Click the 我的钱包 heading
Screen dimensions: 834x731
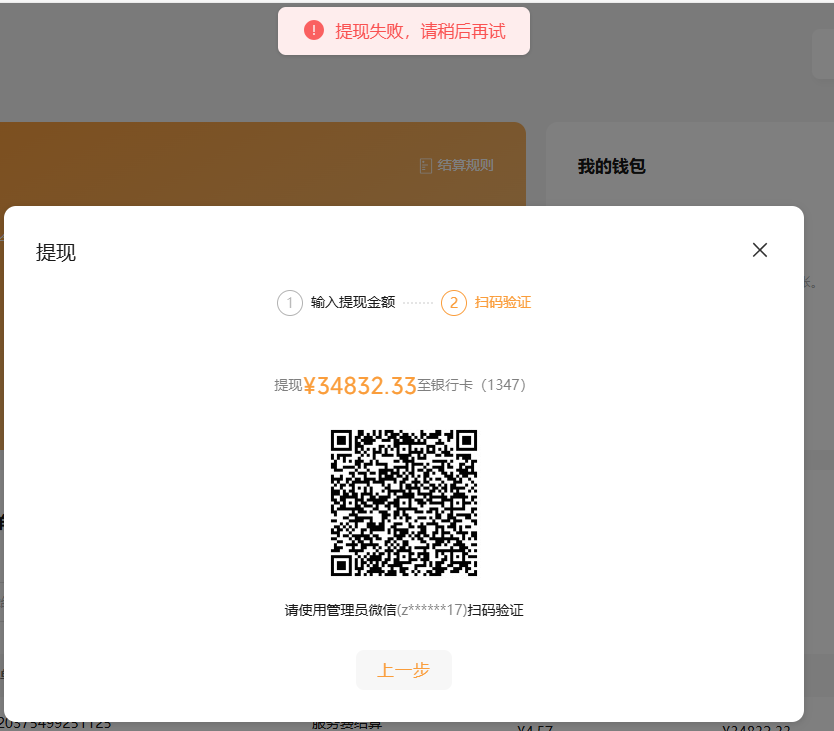[612, 166]
